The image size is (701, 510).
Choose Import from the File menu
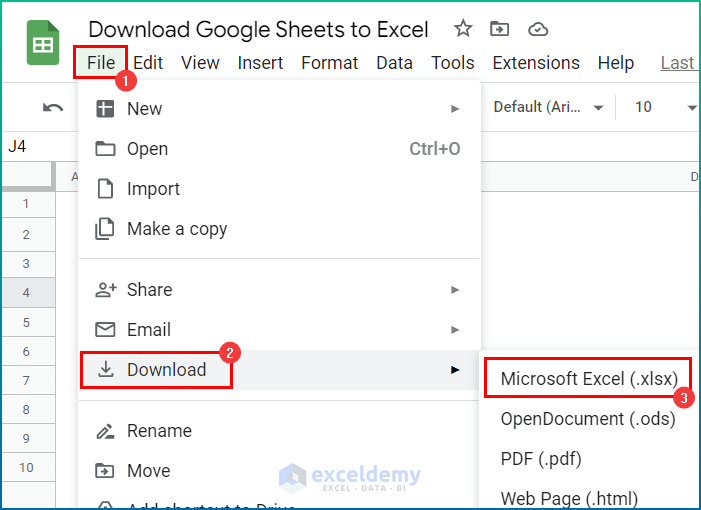[x=279, y=189]
